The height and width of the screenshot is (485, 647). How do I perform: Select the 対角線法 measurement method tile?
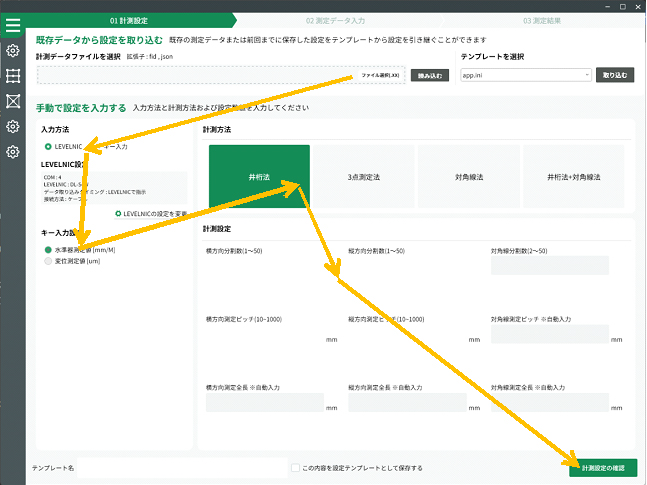[469, 177]
